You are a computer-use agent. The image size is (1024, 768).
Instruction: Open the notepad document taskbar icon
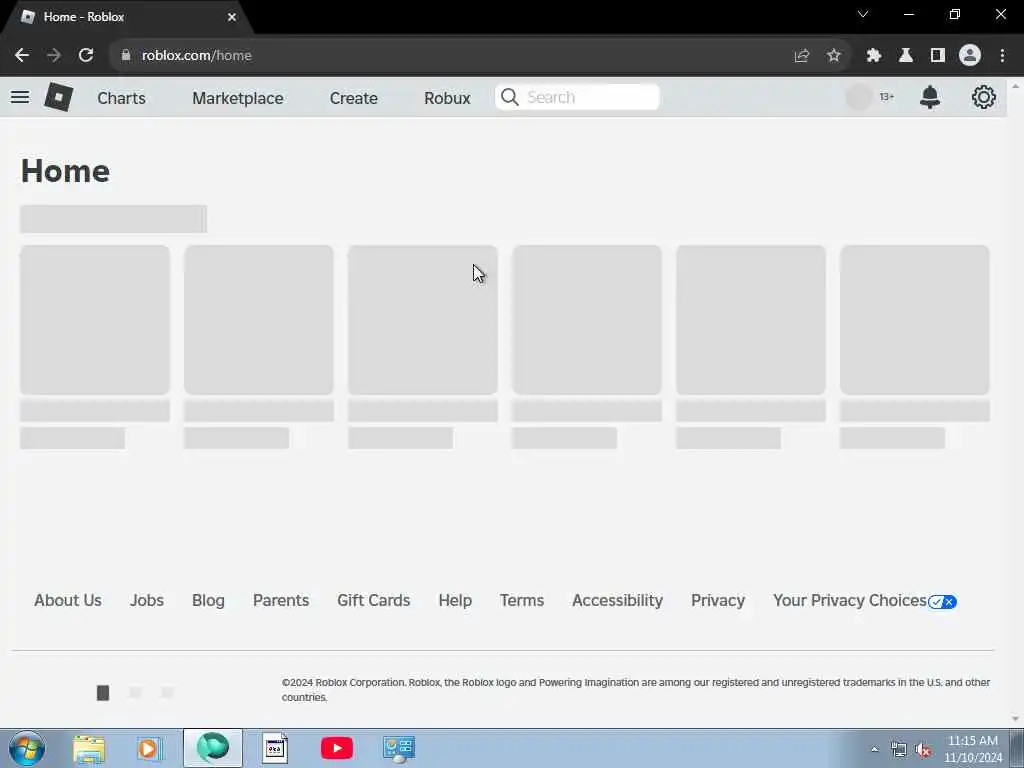(x=275, y=748)
